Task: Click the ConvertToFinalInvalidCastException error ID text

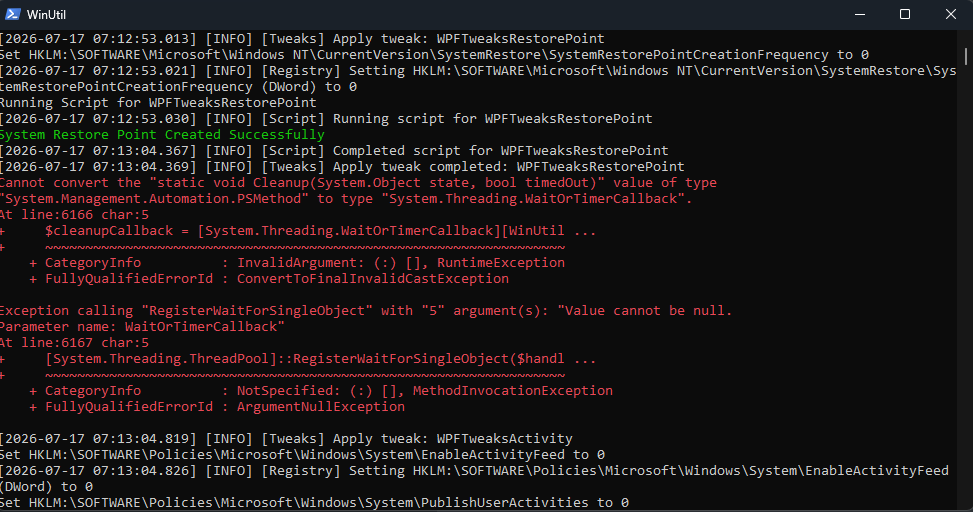Action: pos(372,279)
